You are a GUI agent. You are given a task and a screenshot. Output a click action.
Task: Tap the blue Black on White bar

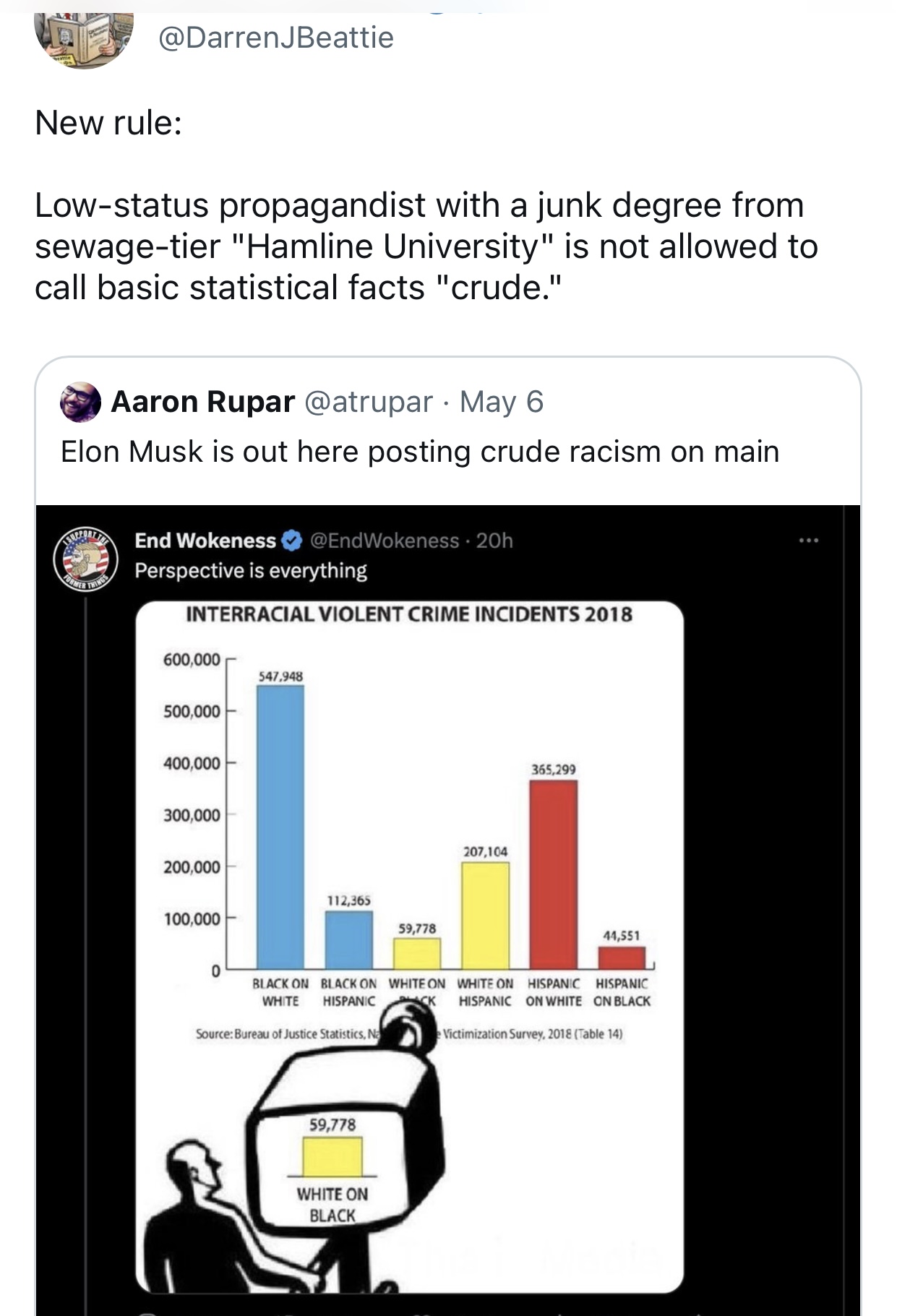tap(280, 827)
